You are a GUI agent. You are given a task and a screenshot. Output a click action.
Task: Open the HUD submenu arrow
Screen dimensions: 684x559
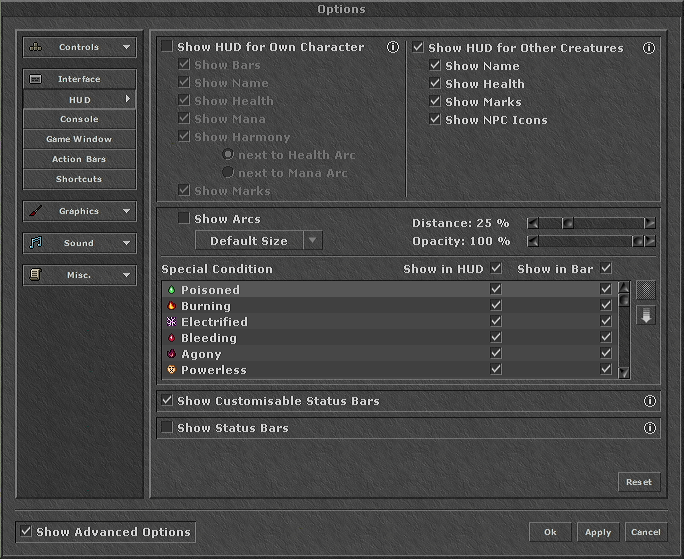(128, 99)
